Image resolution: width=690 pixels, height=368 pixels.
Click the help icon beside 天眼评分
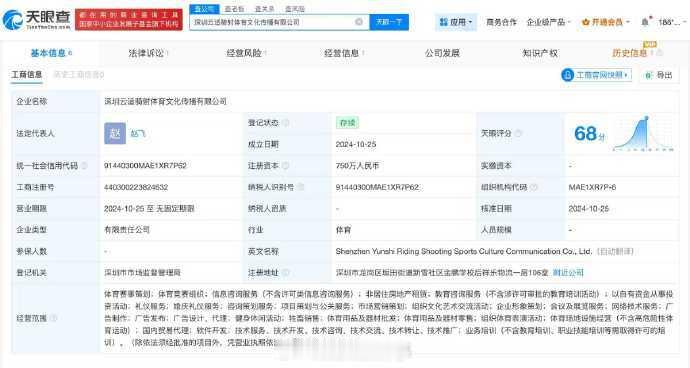pyautogui.click(x=518, y=133)
